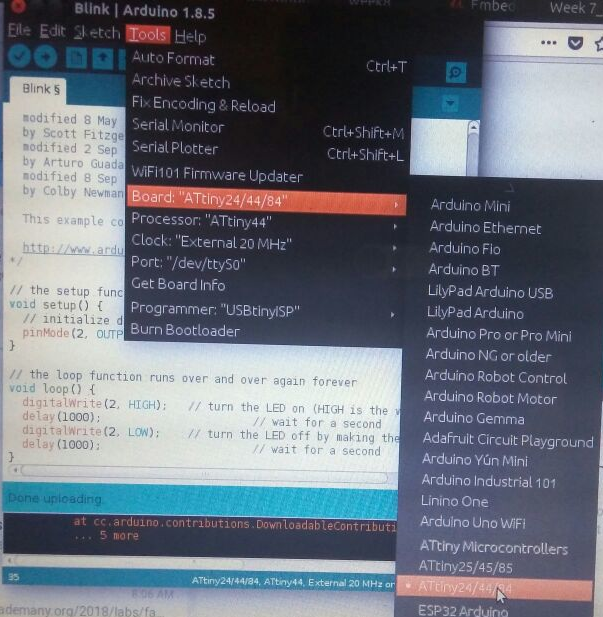Click Burn Bootloader

pyautogui.click(x=265, y=331)
